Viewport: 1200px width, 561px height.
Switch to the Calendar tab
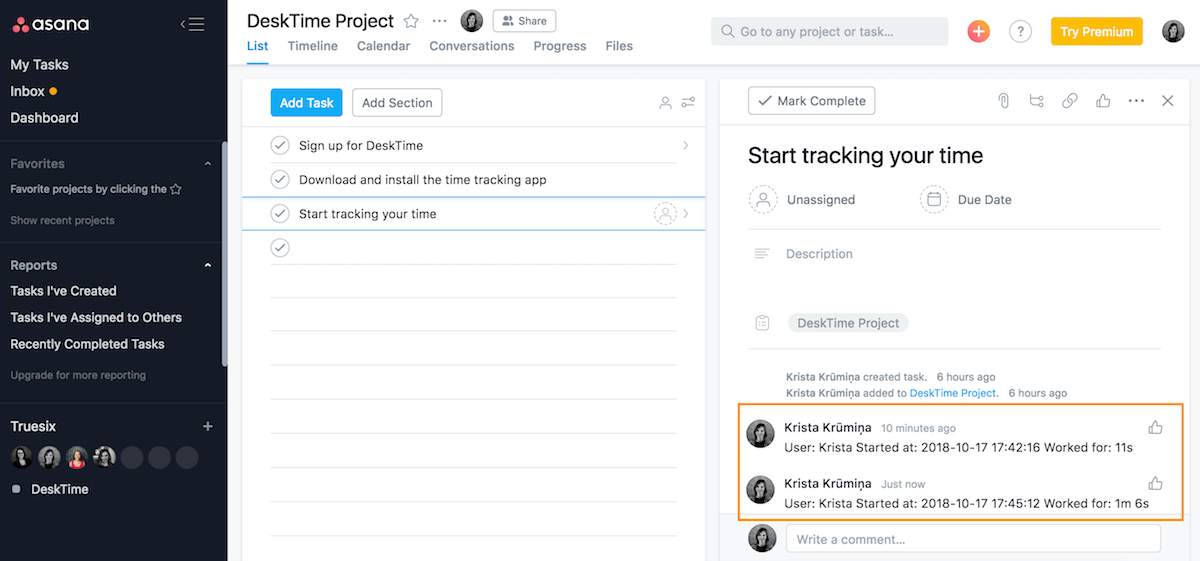(383, 46)
